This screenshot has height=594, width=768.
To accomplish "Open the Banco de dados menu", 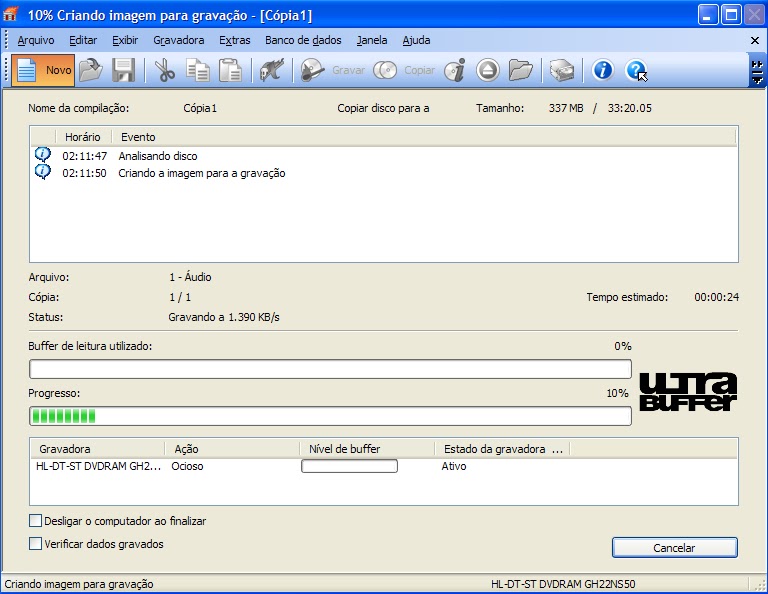I will [x=303, y=40].
